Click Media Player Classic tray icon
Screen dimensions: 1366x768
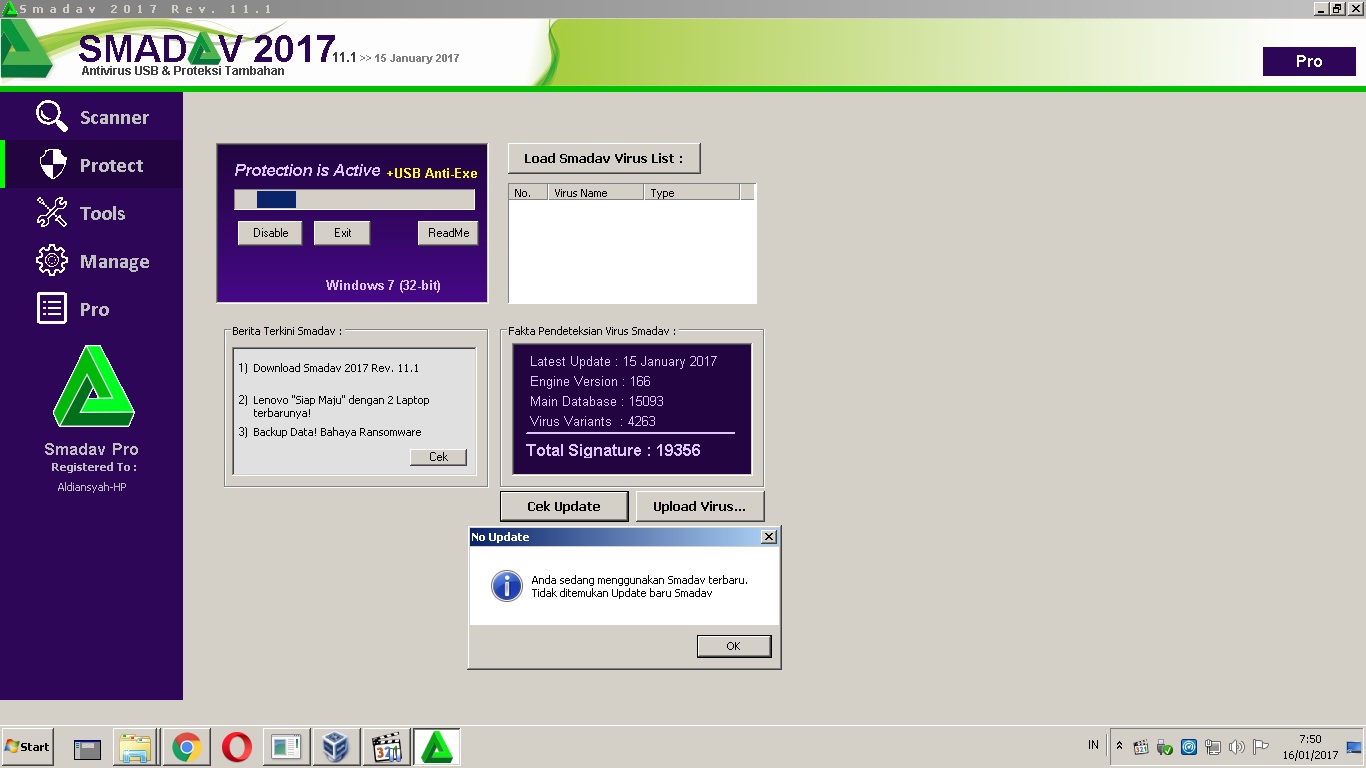coord(1141,747)
